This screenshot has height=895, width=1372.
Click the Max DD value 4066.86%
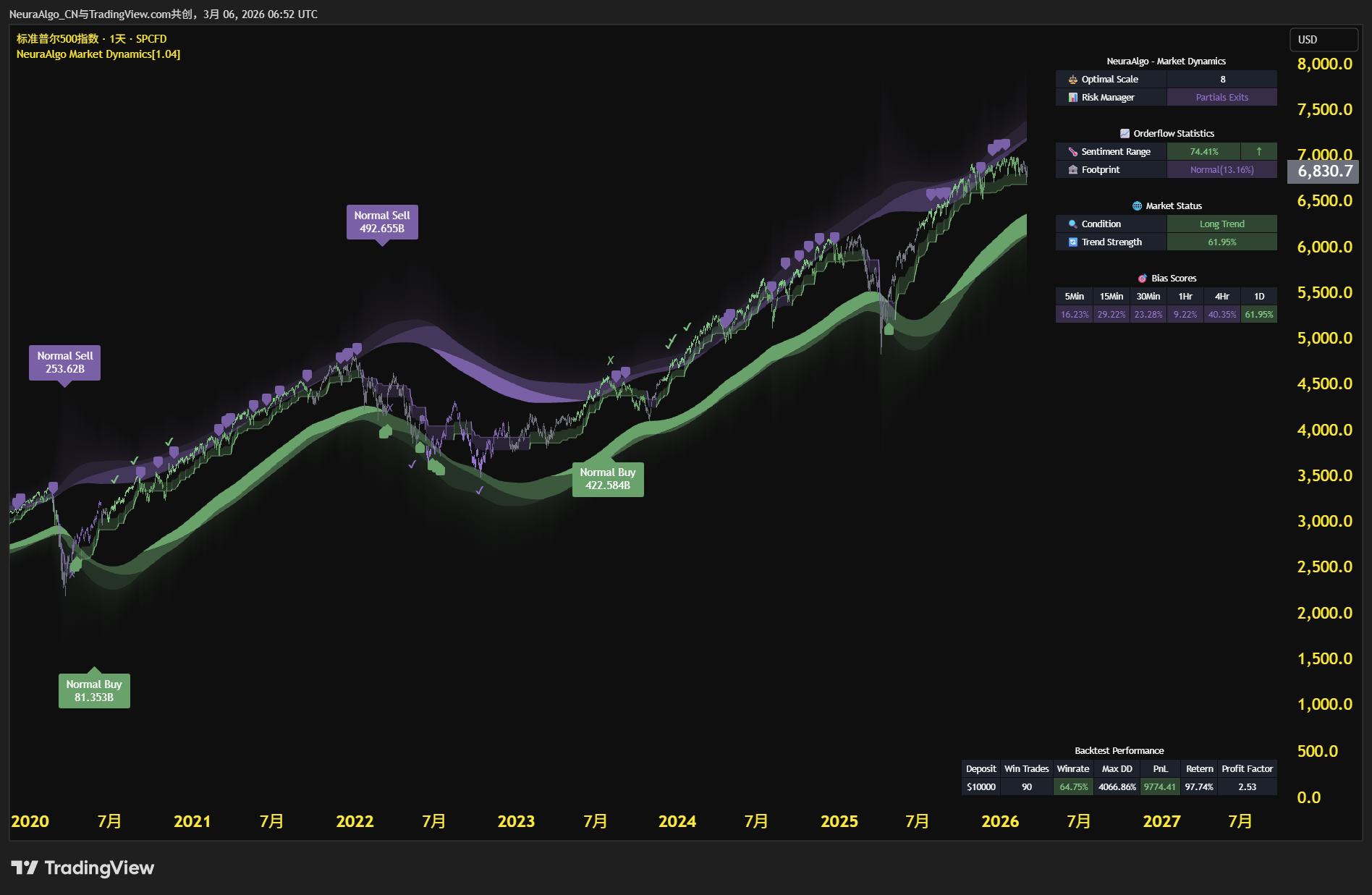1117,787
